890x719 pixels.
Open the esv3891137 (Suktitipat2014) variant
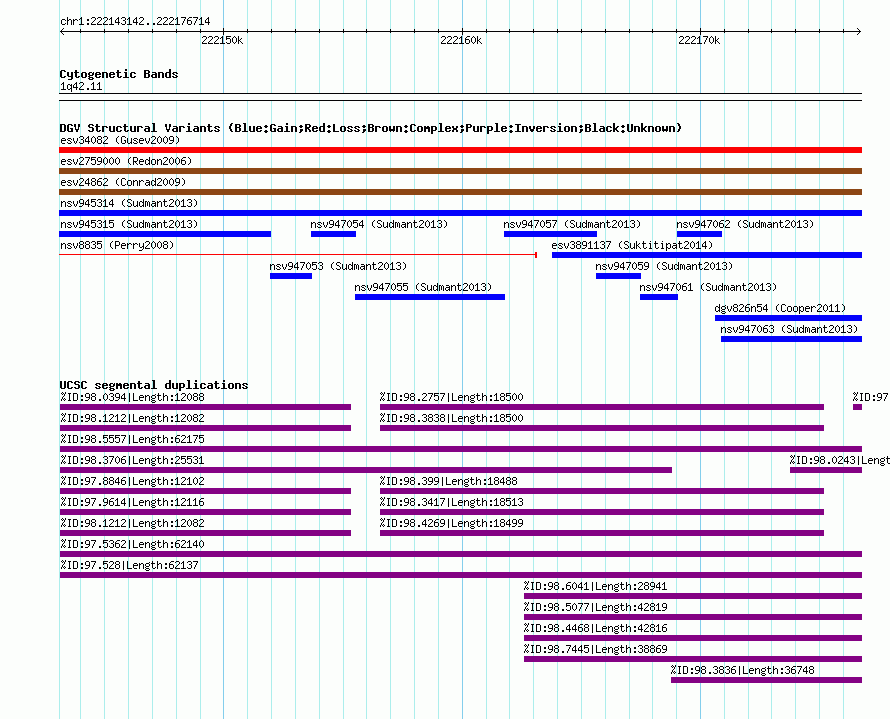(x=707, y=255)
